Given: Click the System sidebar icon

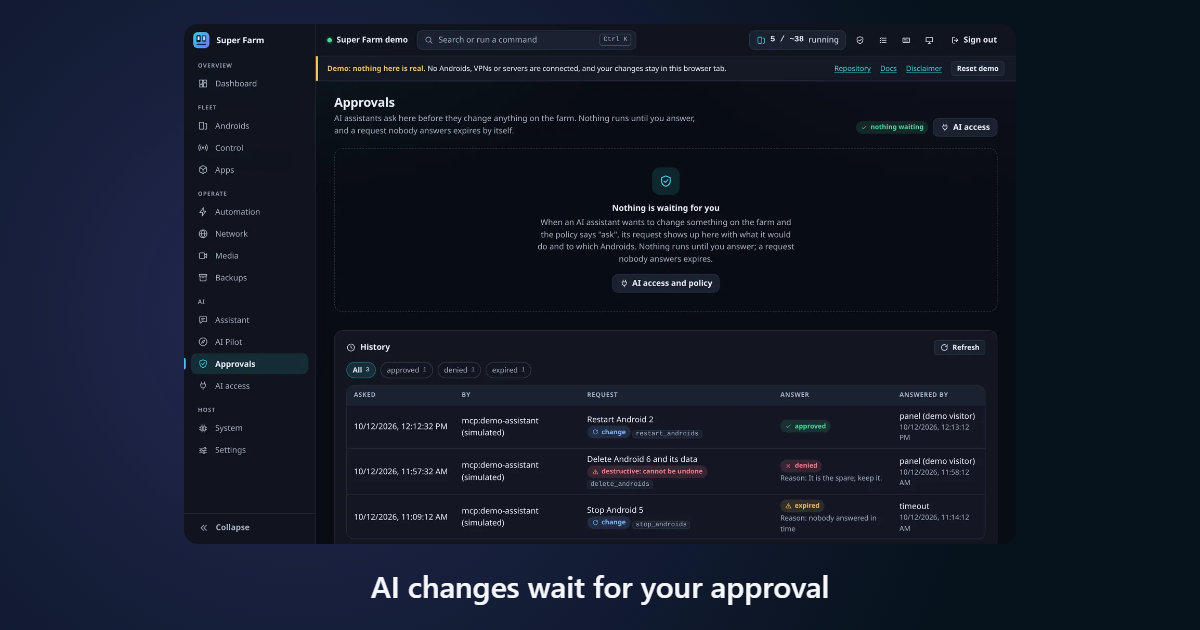Looking at the screenshot, I should (x=203, y=428).
